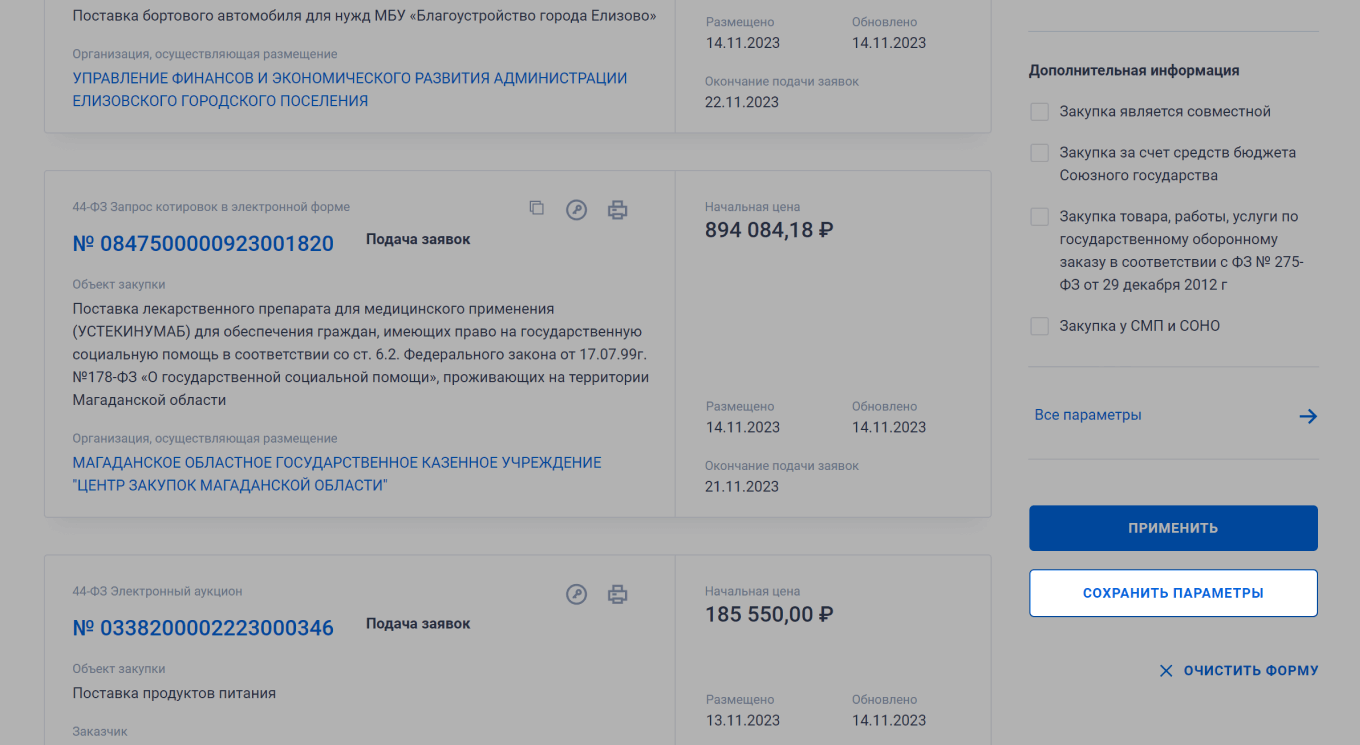Enable 'Закупка за счет средств бюджета Союзного государства'
The image size is (1360, 745).
click(x=1040, y=153)
